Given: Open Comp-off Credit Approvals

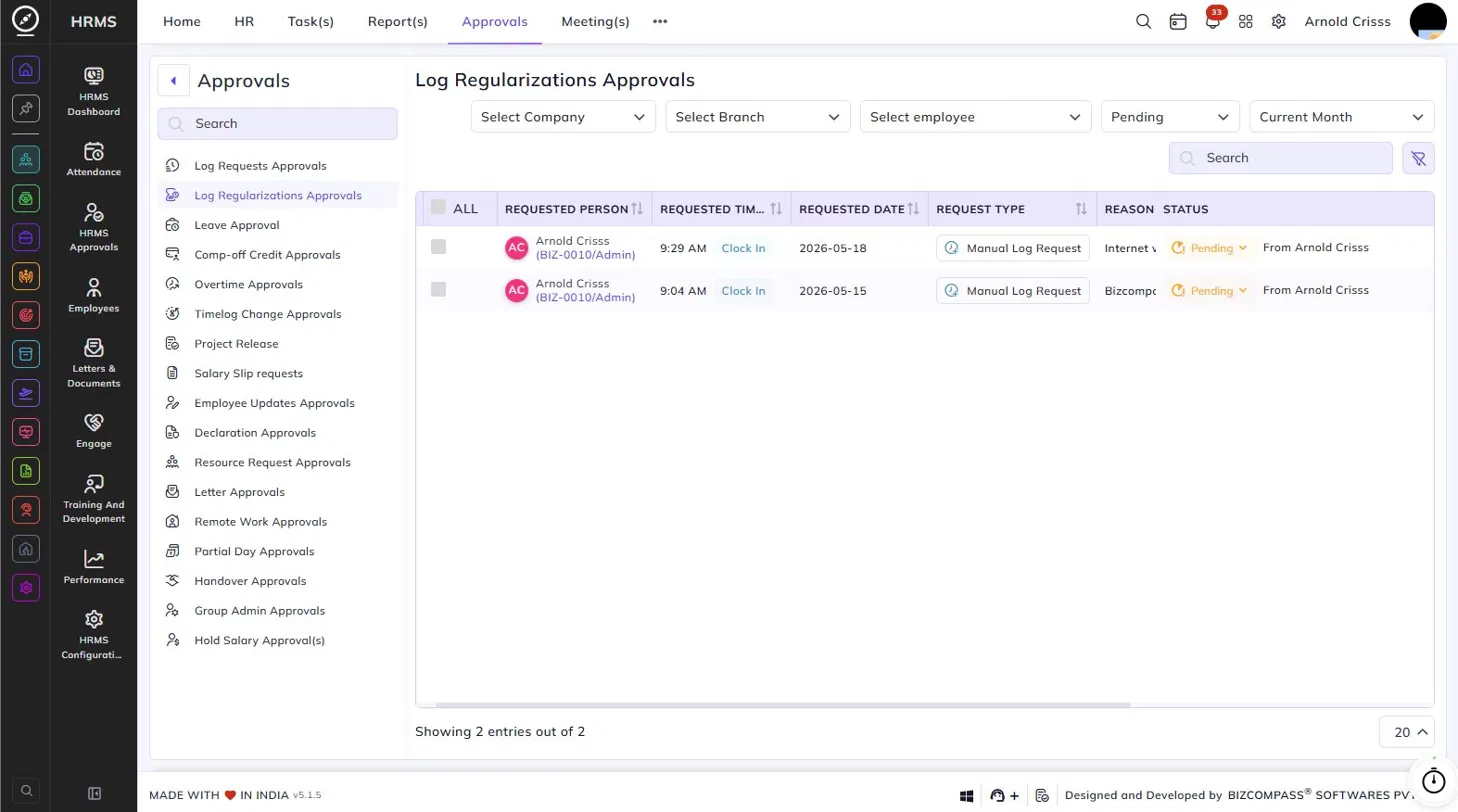Looking at the screenshot, I should click(x=267, y=255).
